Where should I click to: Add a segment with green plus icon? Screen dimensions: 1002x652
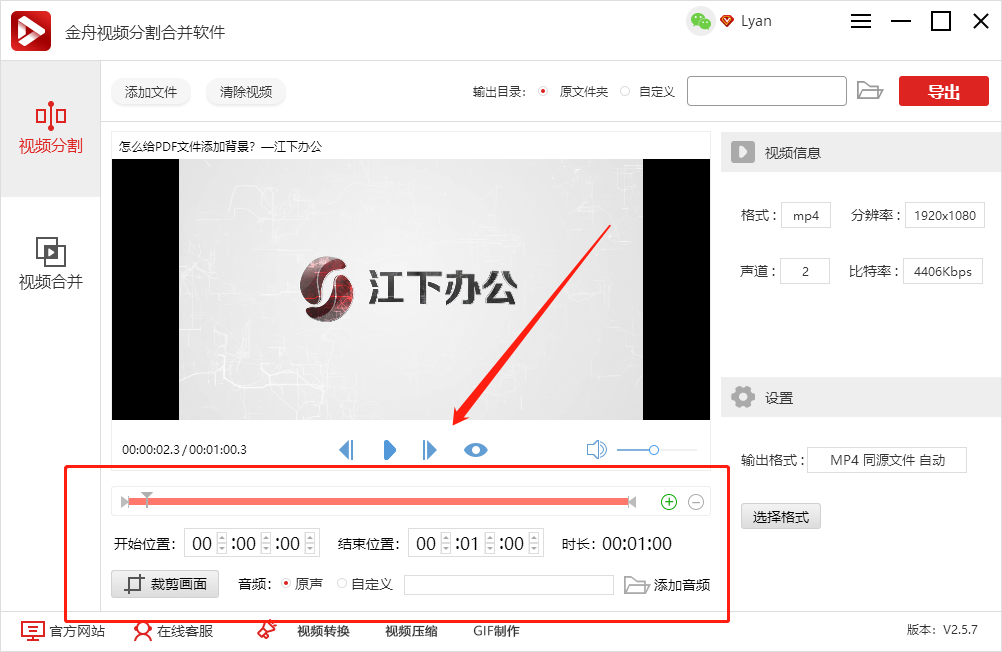[669, 502]
